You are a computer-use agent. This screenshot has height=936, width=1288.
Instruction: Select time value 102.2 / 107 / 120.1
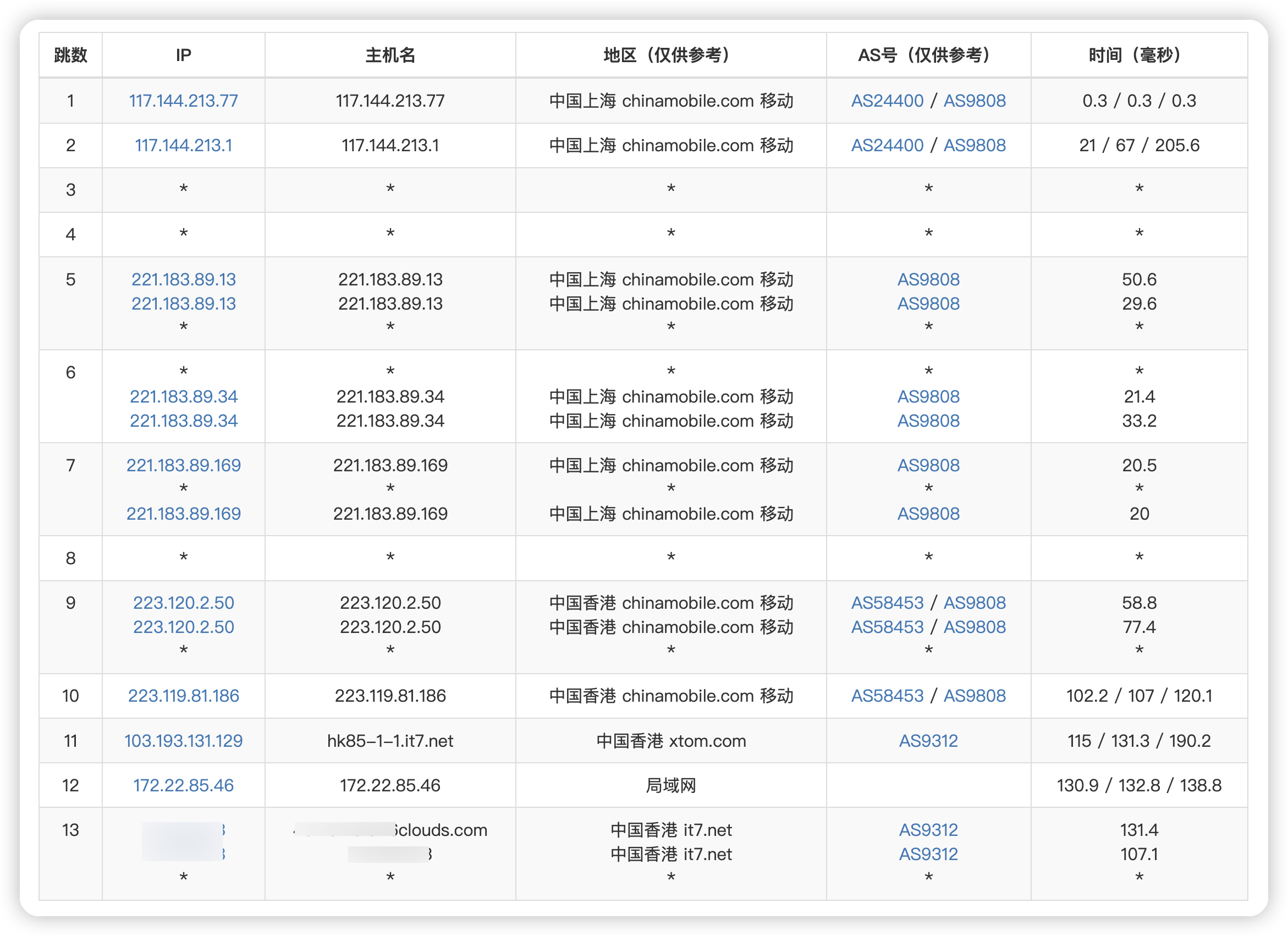pos(1139,696)
